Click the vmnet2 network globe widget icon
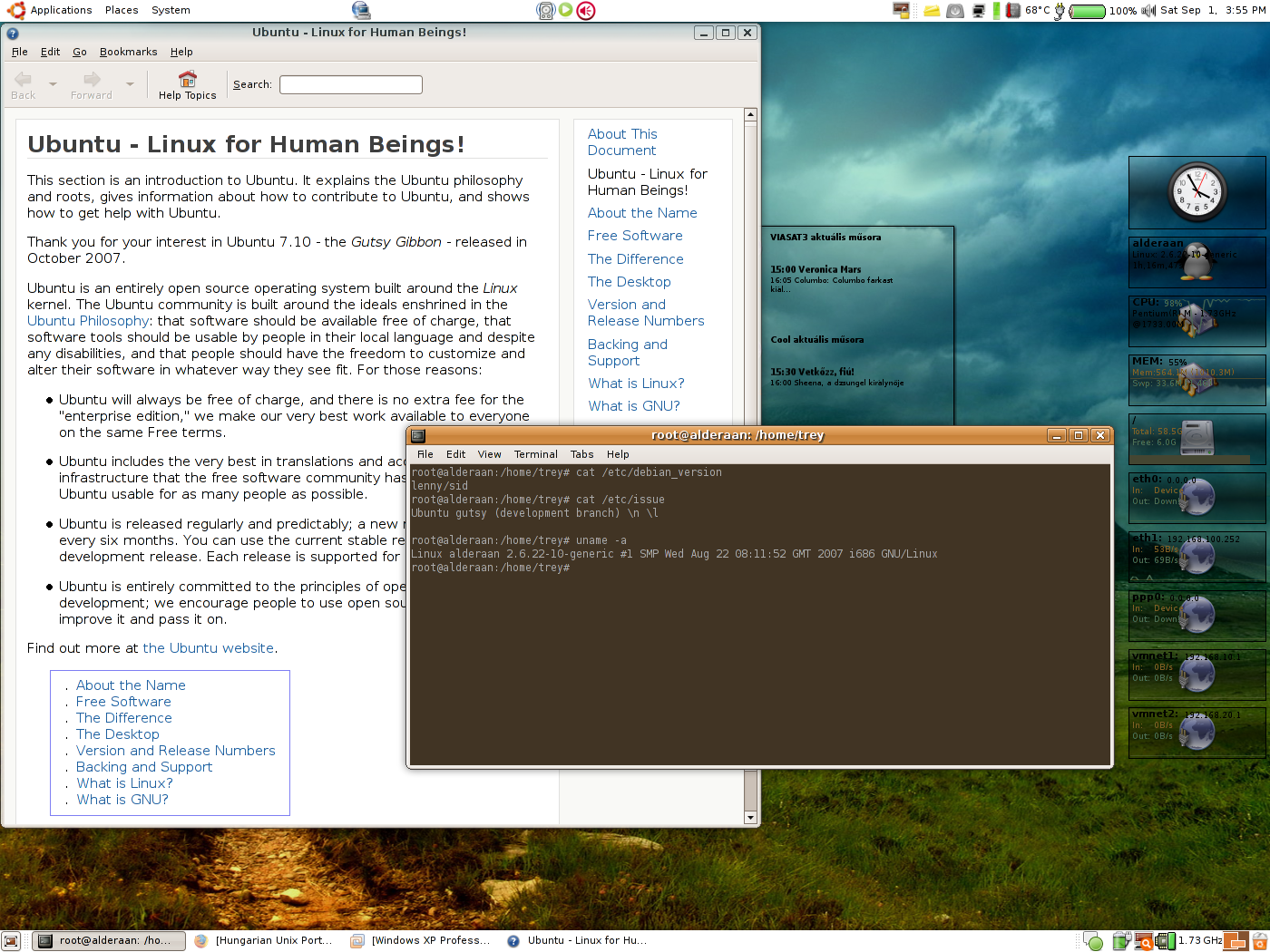 pyautogui.click(x=1197, y=732)
